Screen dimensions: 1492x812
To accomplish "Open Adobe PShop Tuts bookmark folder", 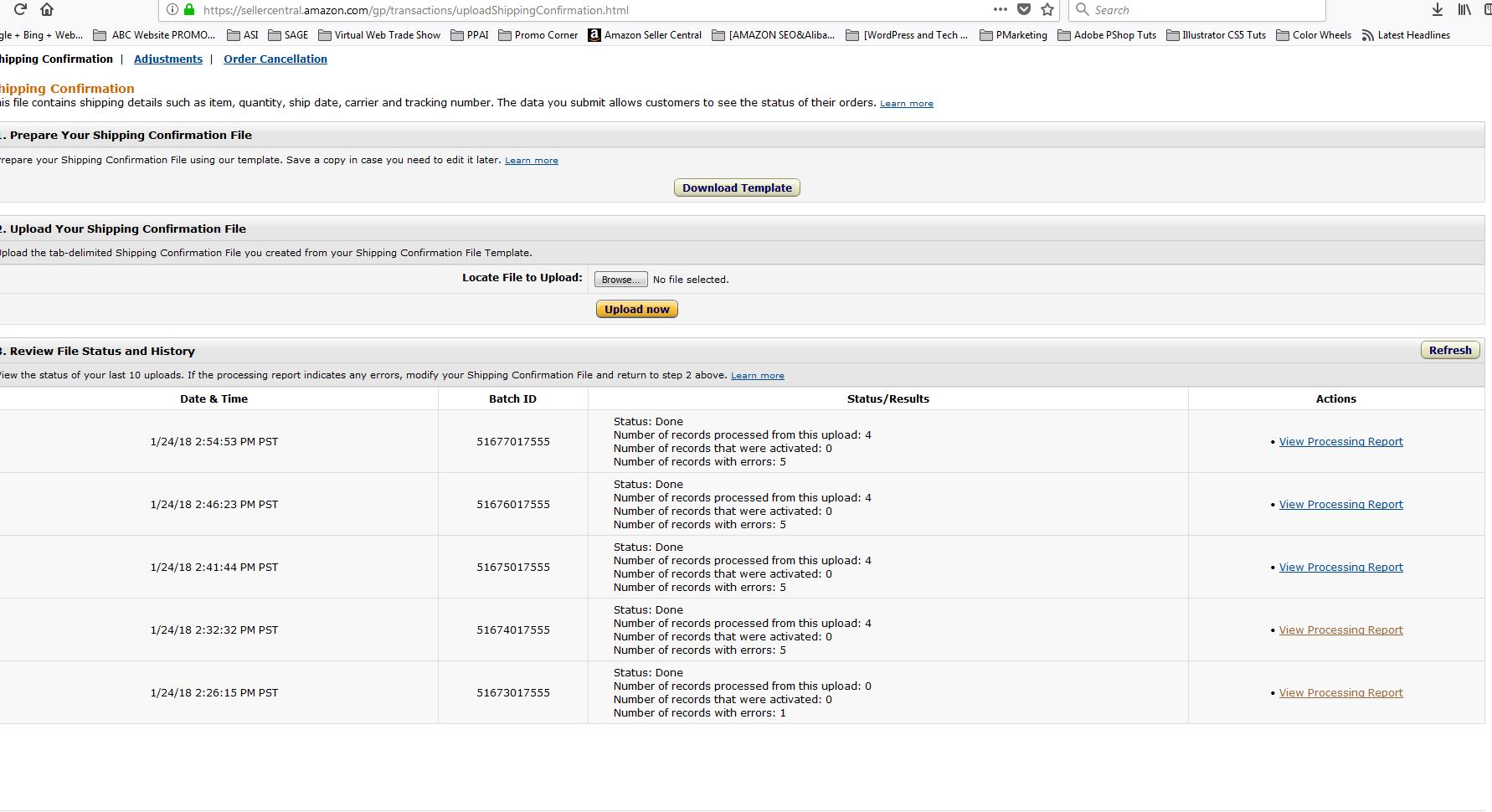I will 1107,35.
